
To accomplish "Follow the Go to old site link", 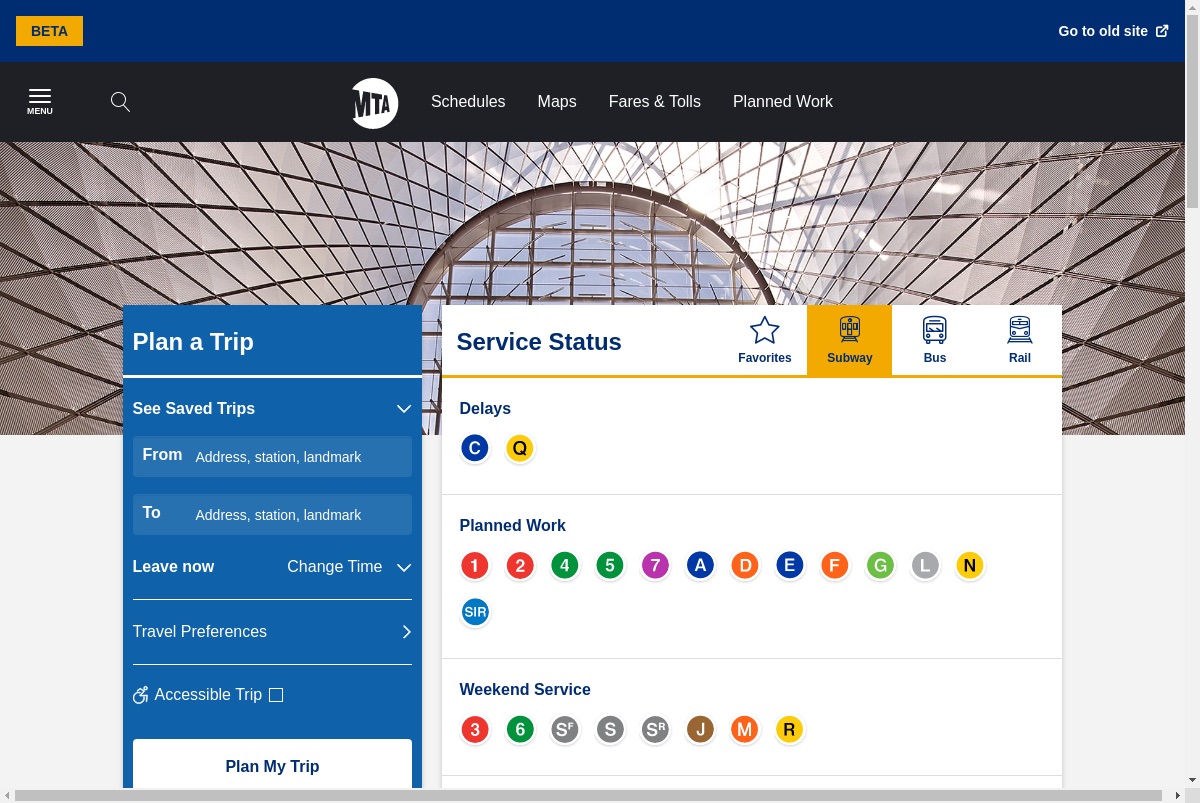I will tap(1113, 31).
